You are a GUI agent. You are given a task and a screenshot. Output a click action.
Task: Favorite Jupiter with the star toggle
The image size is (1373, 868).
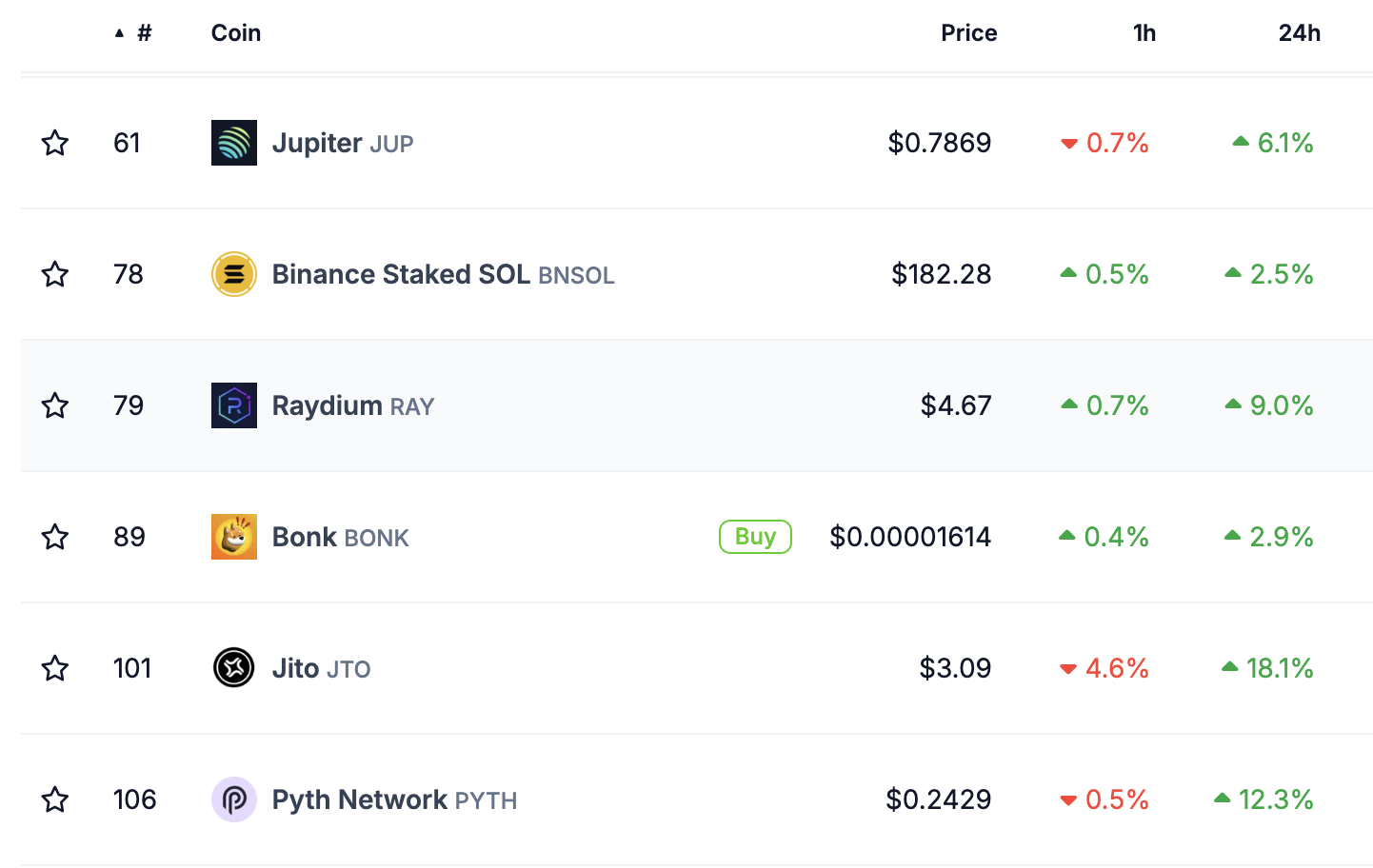[55, 143]
